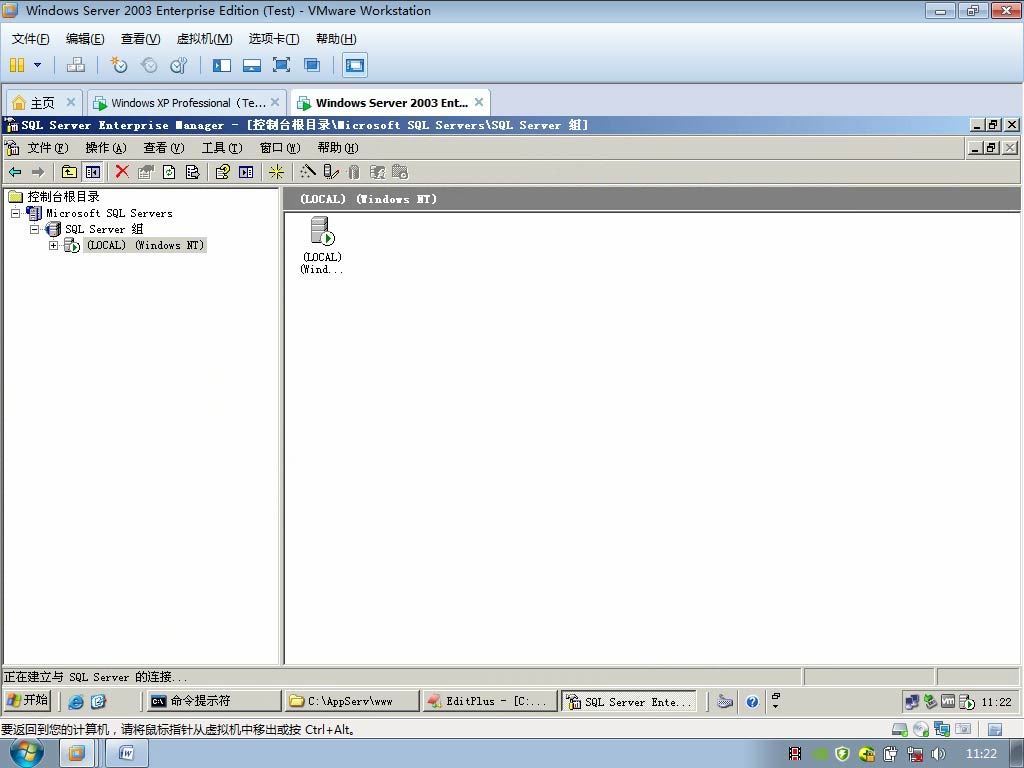The height and width of the screenshot is (768, 1024).
Task: Click the Register Server icon
Action: pos(331,172)
